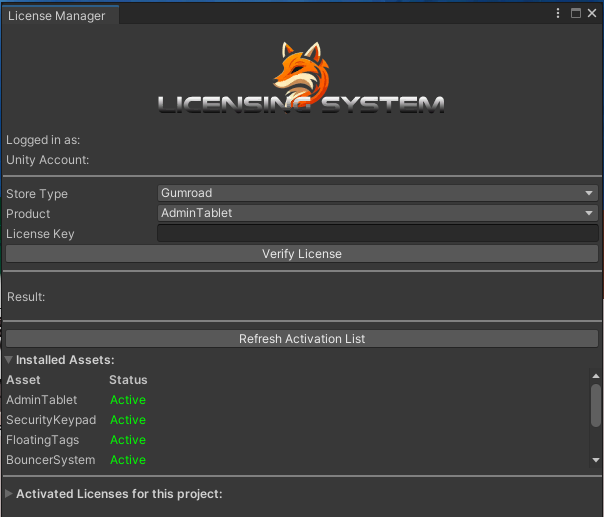The image size is (604, 517).
Task: Click Refresh Activation List button
Action: tap(302, 339)
